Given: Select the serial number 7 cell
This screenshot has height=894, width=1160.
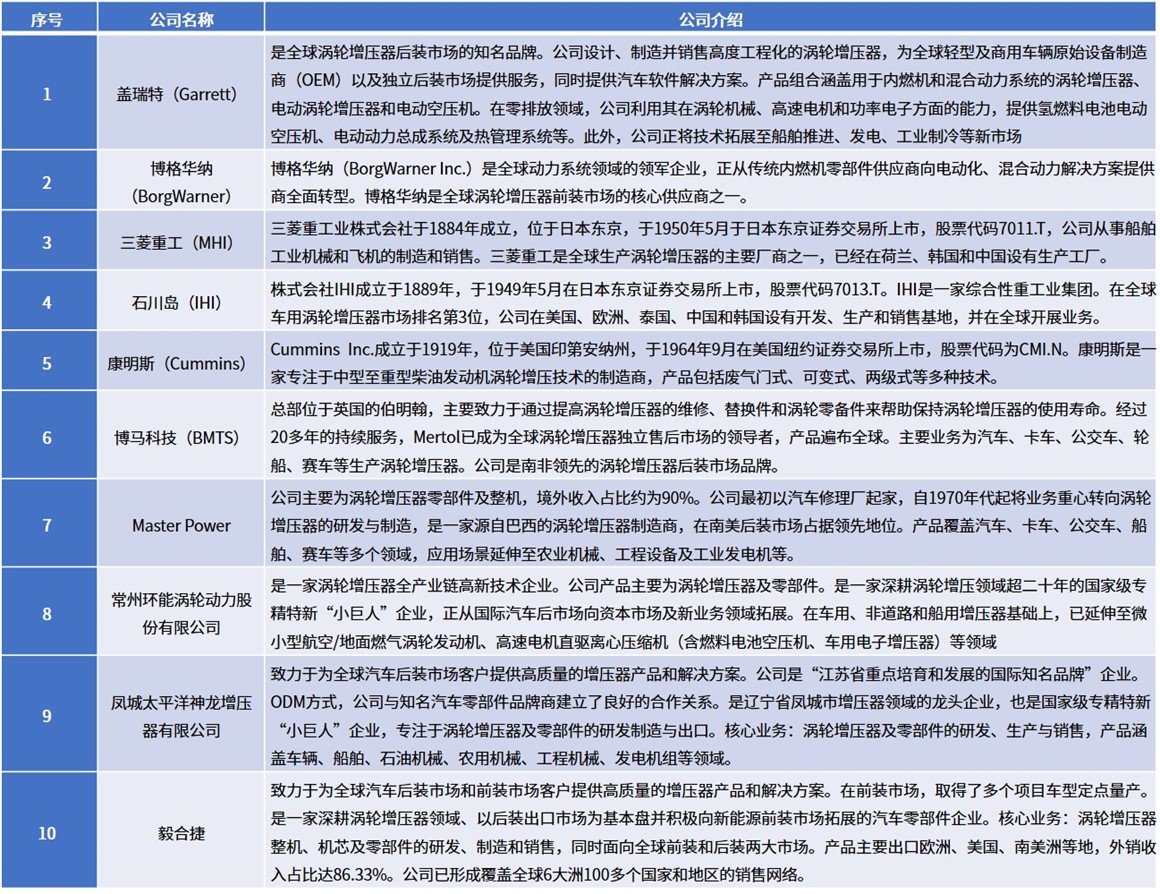Looking at the screenshot, I should (x=49, y=524).
